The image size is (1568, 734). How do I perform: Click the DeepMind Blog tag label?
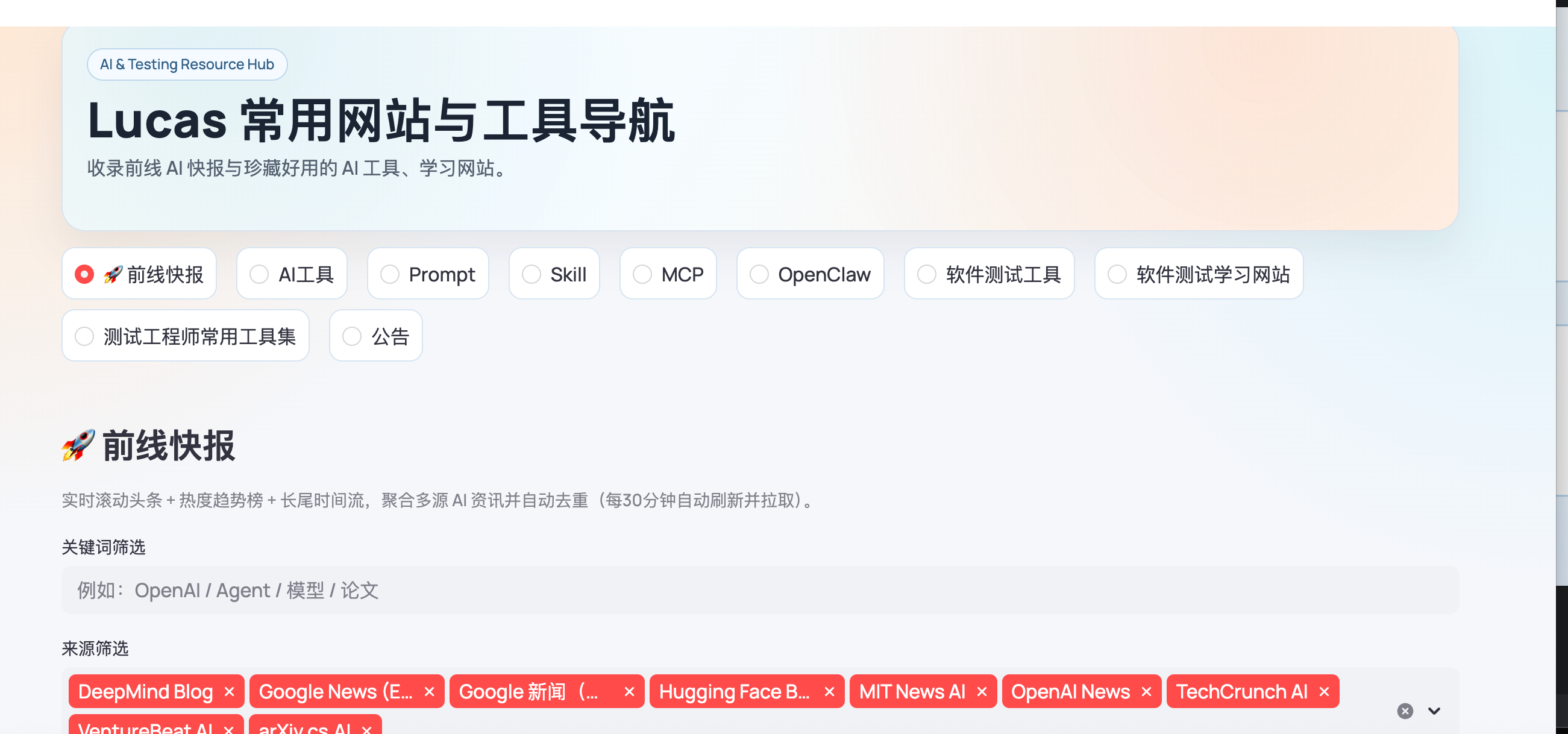pyautogui.click(x=145, y=692)
